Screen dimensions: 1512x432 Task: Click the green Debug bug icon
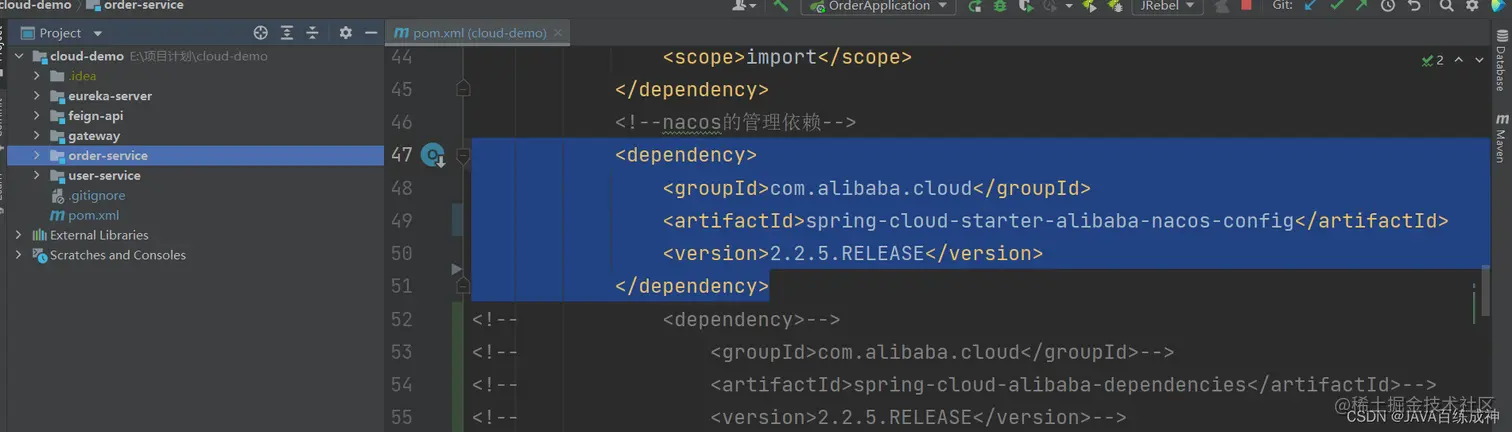click(999, 6)
